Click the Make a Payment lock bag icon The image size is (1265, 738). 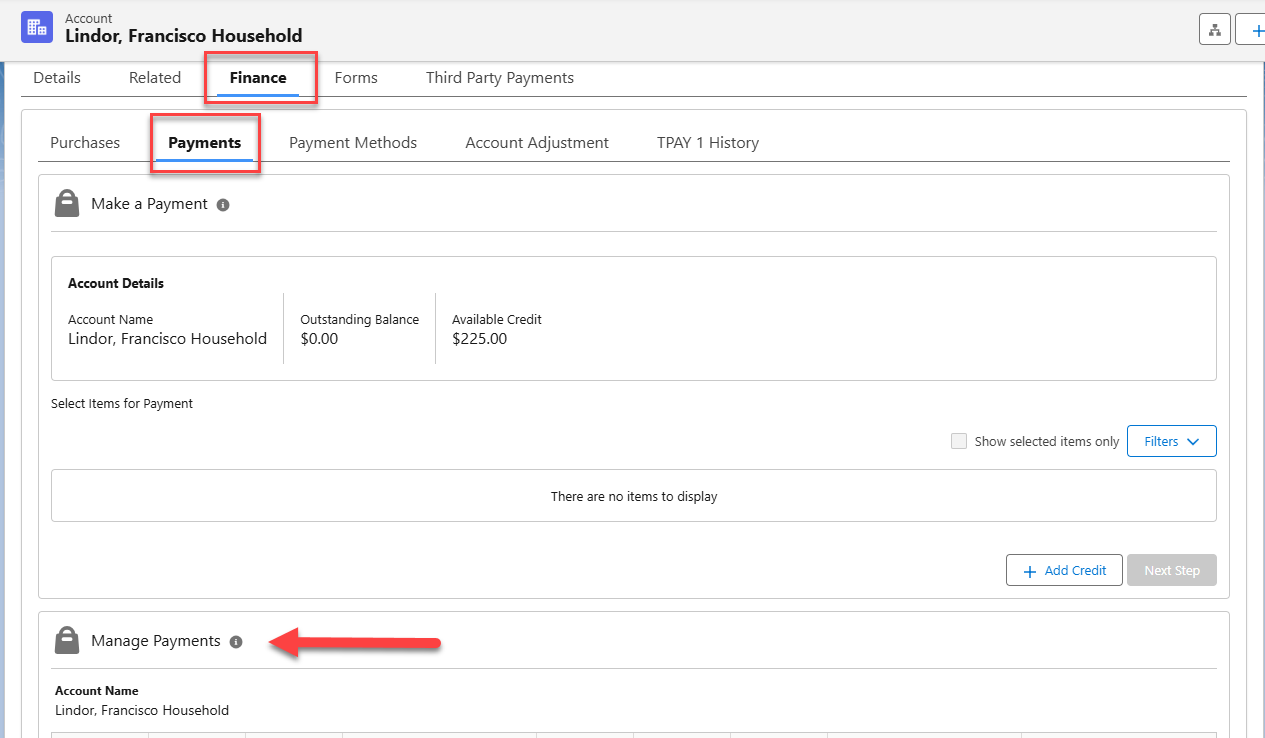(x=67, y=204)
